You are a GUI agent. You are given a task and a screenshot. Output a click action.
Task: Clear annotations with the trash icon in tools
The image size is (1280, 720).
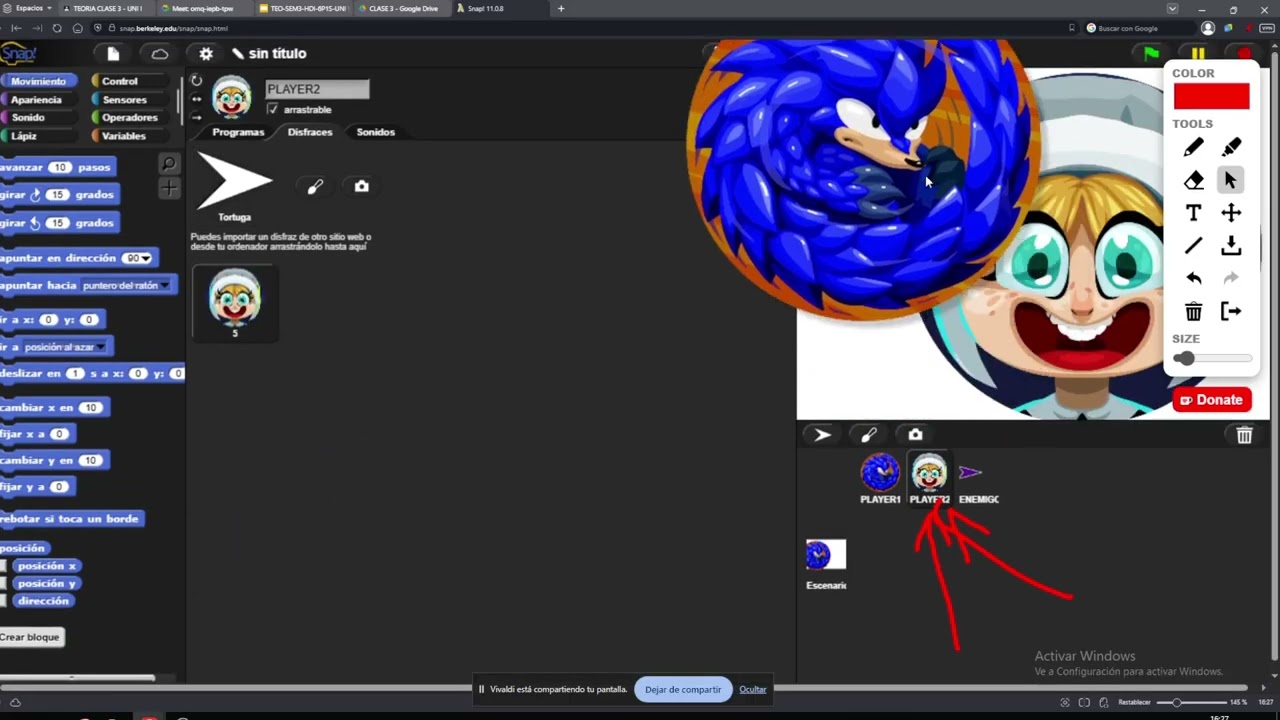point(1193,312)
